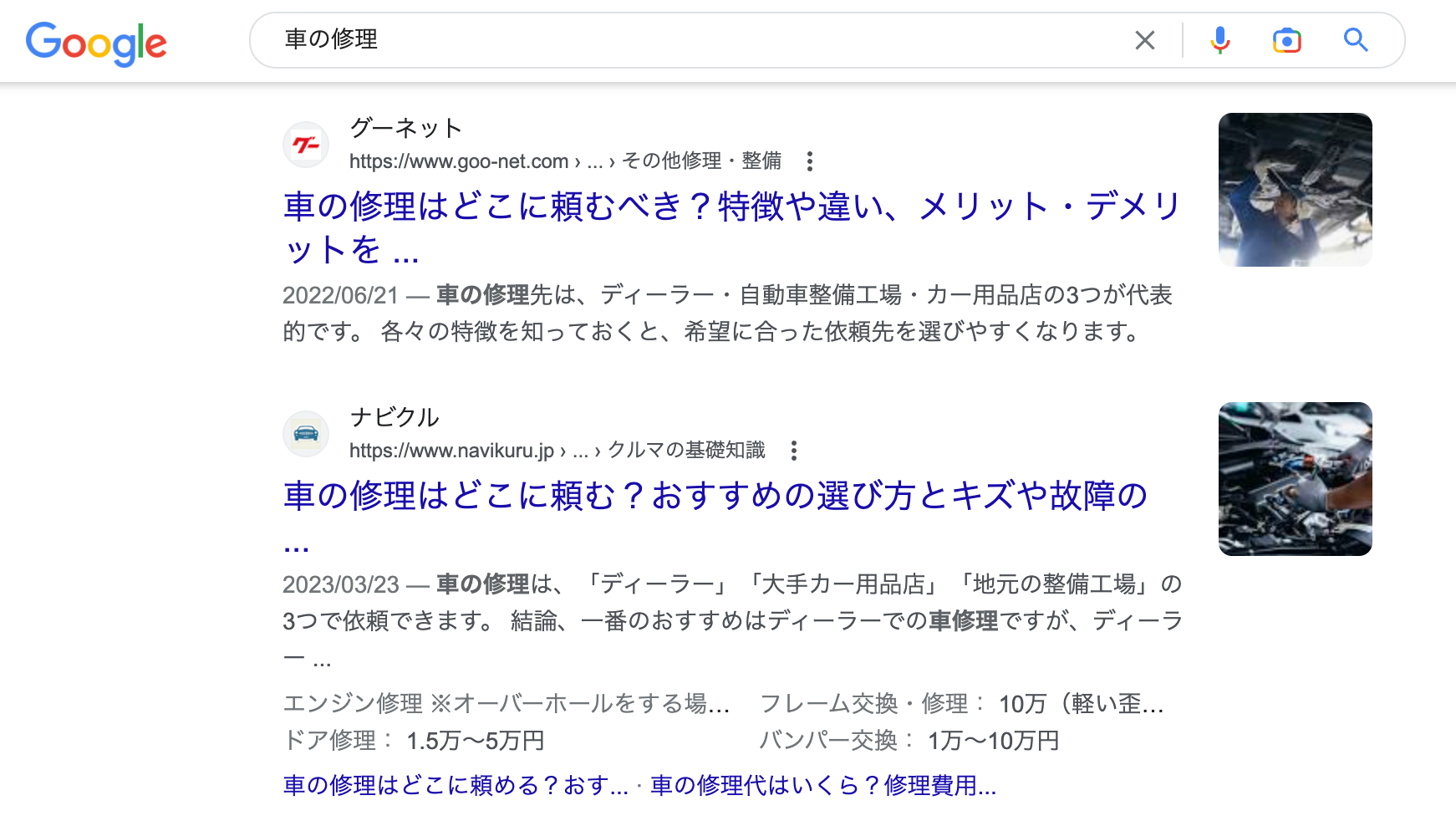
Task: Open Google Lens image search camera icon
Action: pyautogui.click(x=1286, y=40)
